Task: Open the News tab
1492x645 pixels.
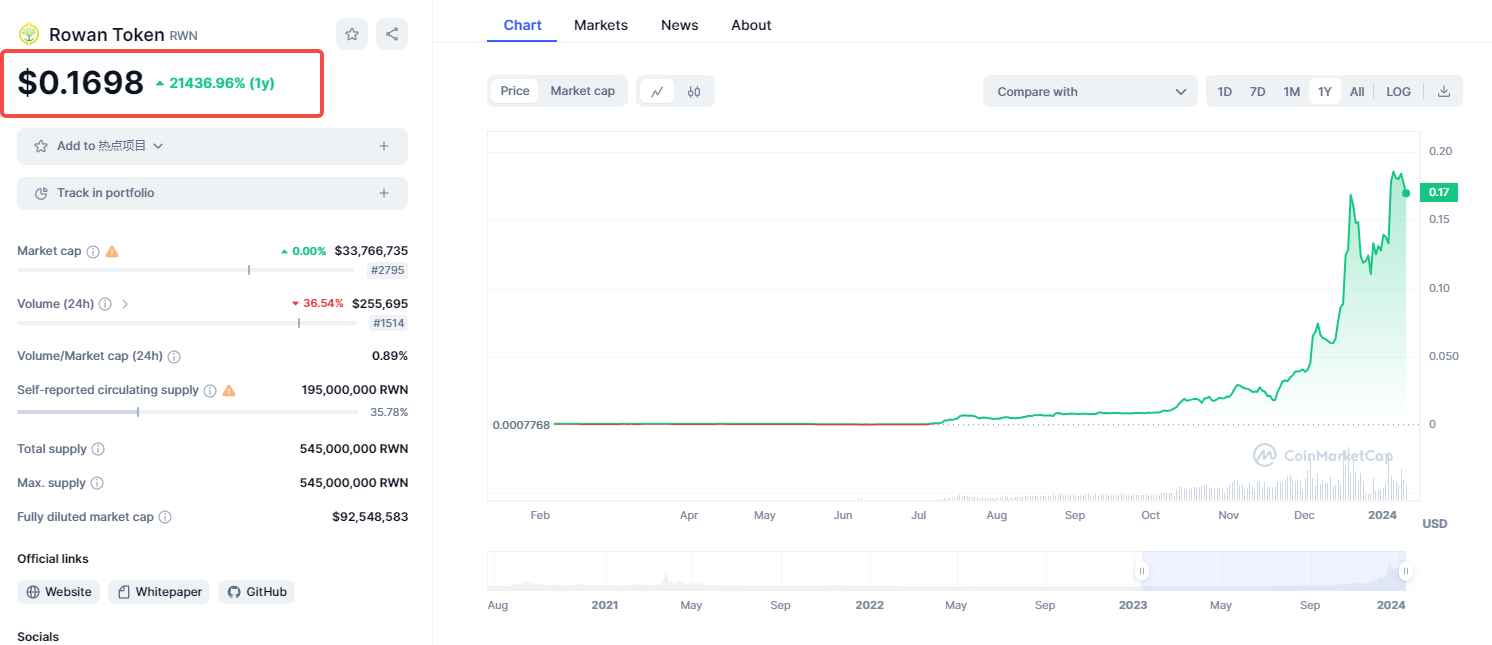Action: click(680, 25)
